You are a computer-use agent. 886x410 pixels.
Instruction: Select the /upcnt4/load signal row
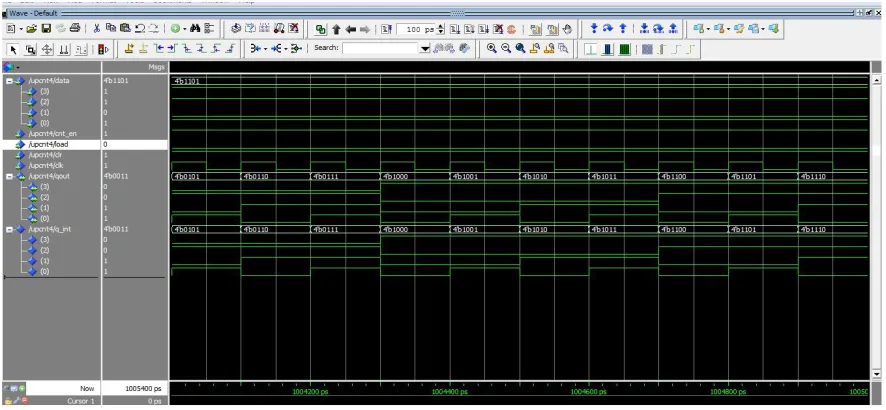click(x=85, y=144)
